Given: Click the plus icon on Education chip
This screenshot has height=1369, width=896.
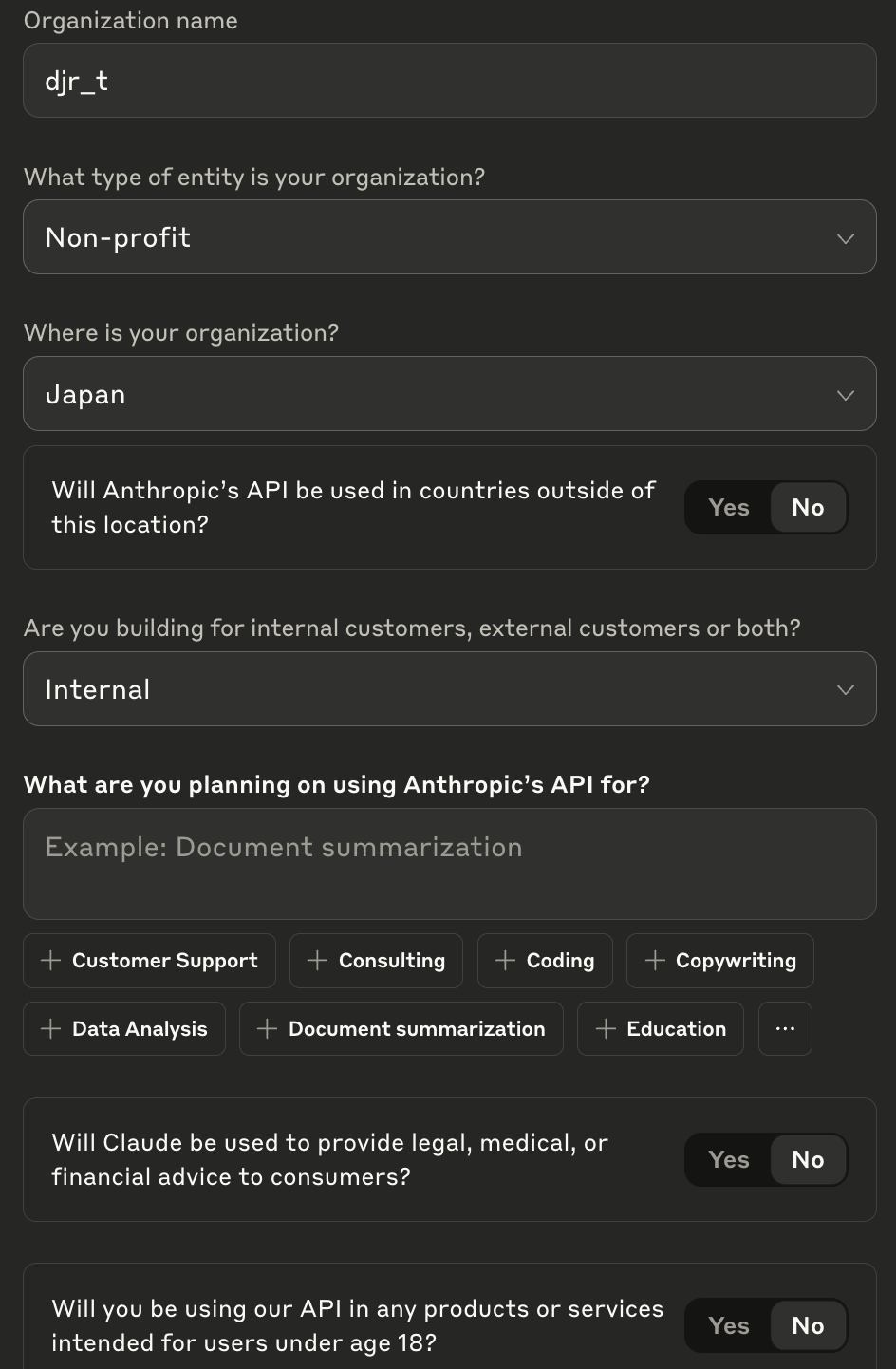Looking at the screenshot, I should tap(605, 1029).
